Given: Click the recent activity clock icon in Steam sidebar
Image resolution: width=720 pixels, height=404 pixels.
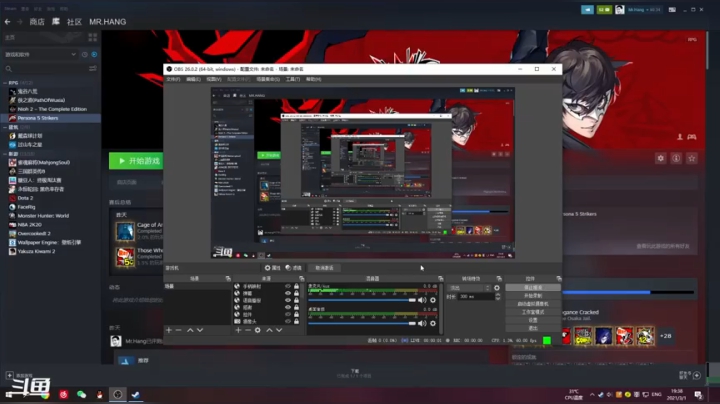Looking at the screenshot, I should [84, 54].
